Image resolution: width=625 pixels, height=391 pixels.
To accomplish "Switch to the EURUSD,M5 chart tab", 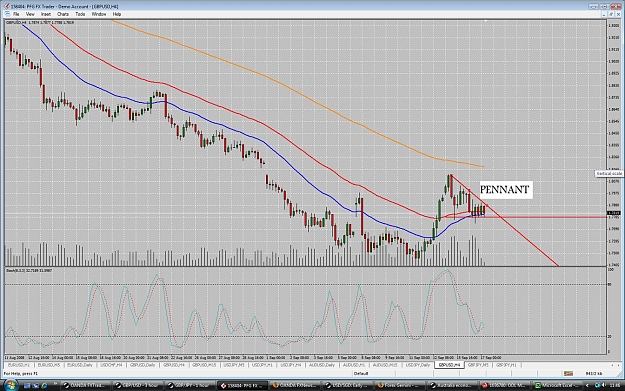I will [x=49, y=365].
